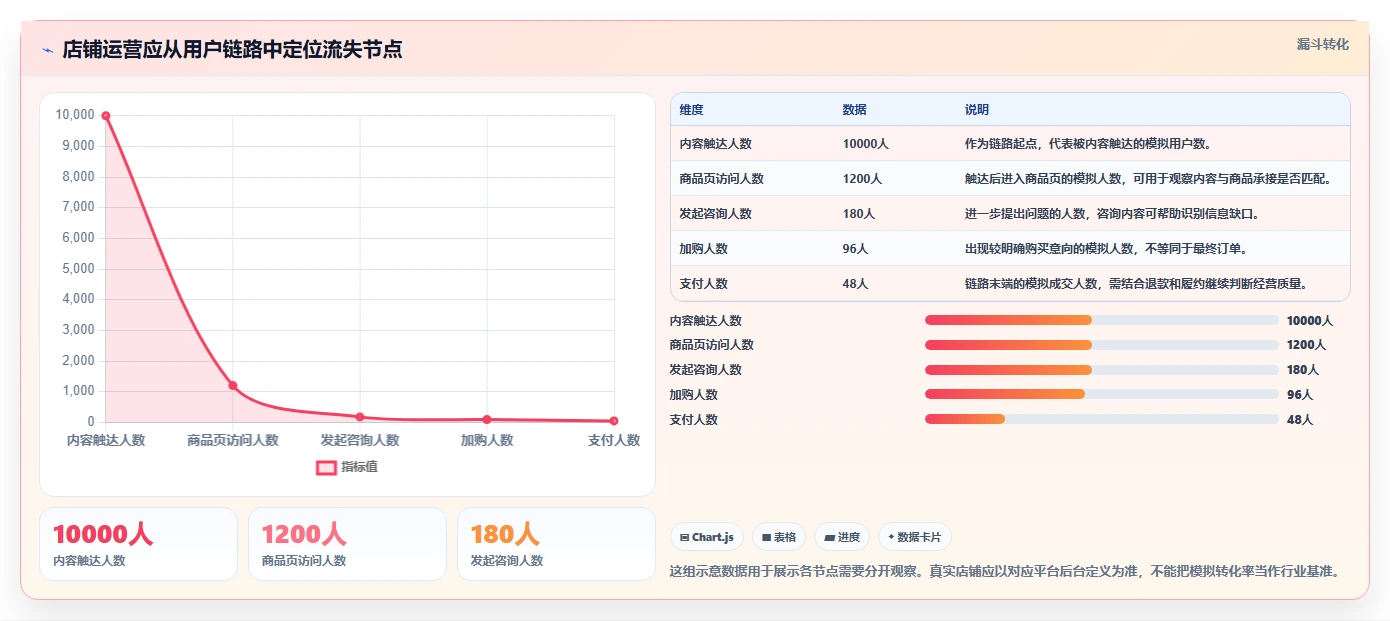Click the 内容触达人数 progress bar
1390x621 pixels.
coord(1102,320)
